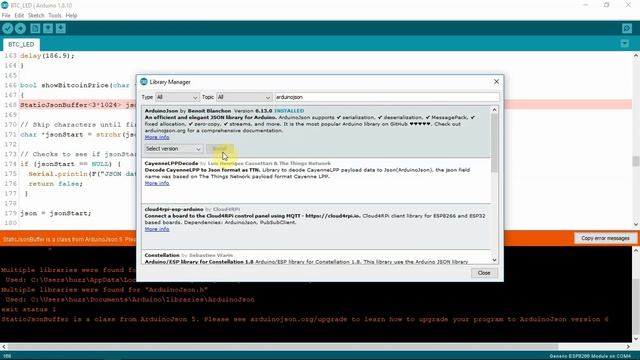The width and height of the screenshot is (640, 360).
Task: Open the Edit menu
Action: [19, 16]
